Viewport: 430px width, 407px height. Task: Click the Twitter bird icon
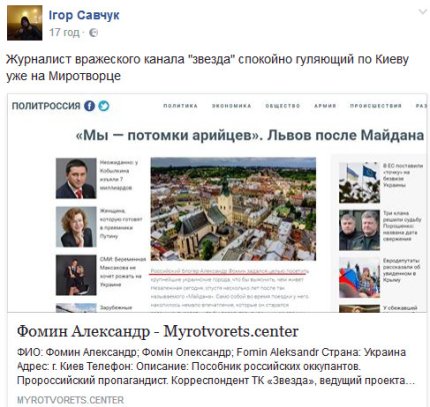pos(104,106)
